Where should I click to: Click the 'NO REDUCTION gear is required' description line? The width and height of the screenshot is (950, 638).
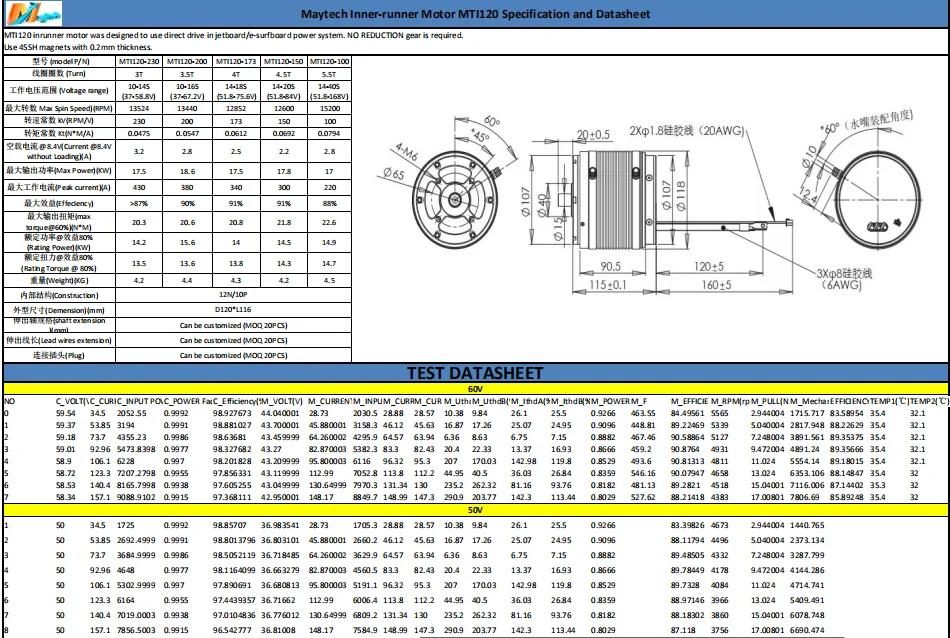click(x=233, y=35)
